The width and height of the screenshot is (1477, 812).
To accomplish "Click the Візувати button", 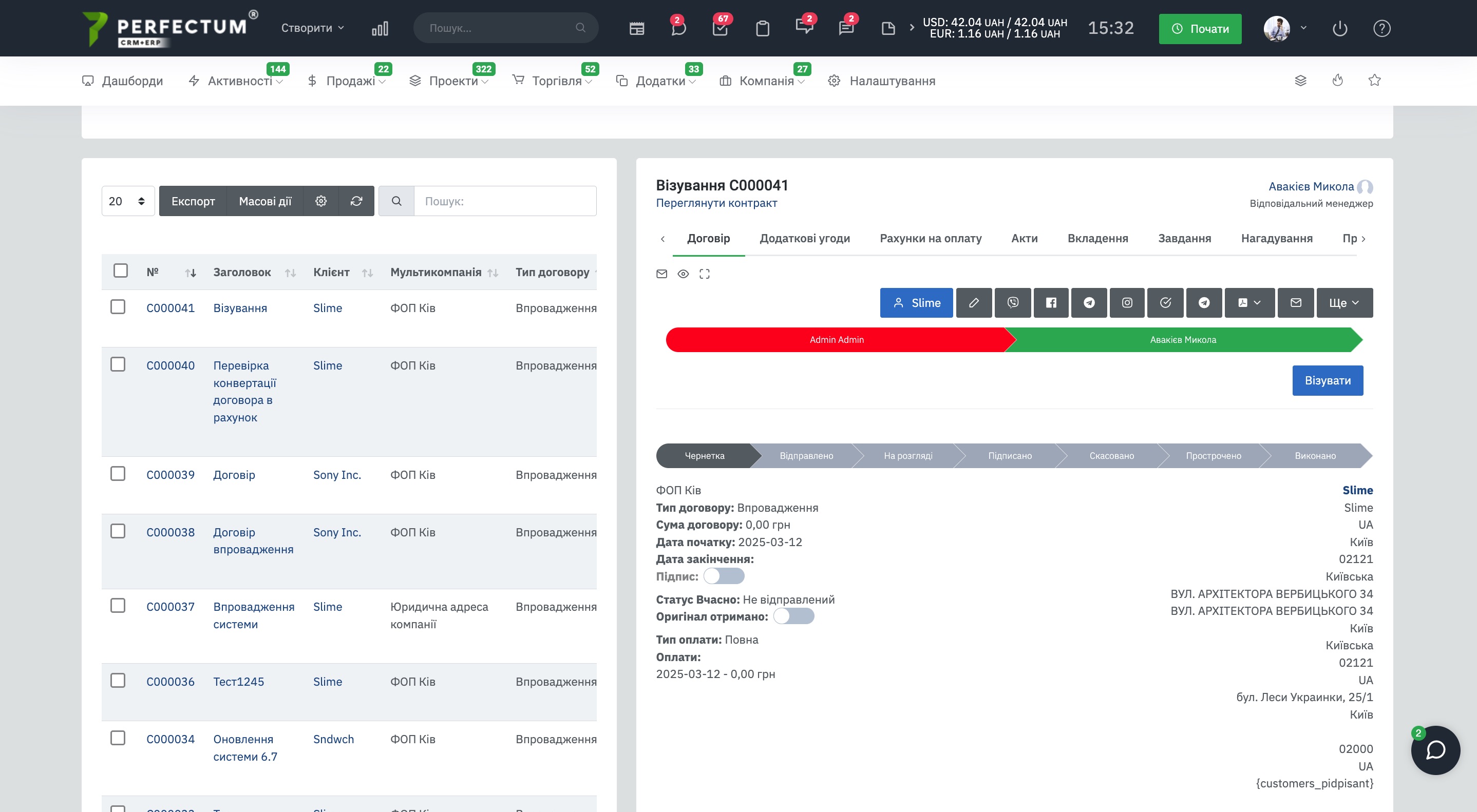I will 1327,380.
